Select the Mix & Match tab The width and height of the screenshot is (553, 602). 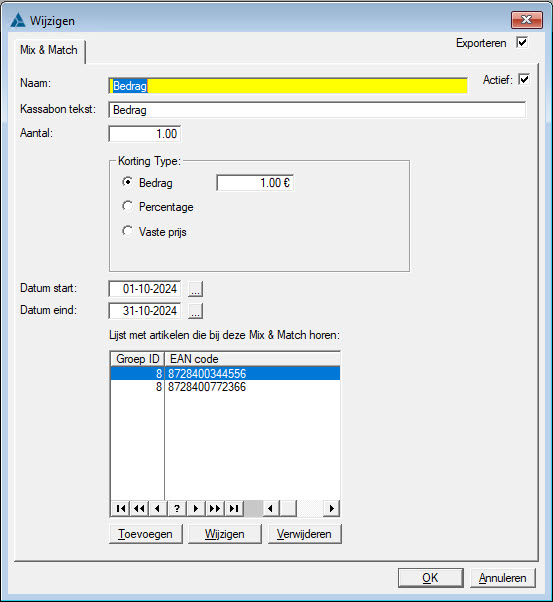click(49, 50)
